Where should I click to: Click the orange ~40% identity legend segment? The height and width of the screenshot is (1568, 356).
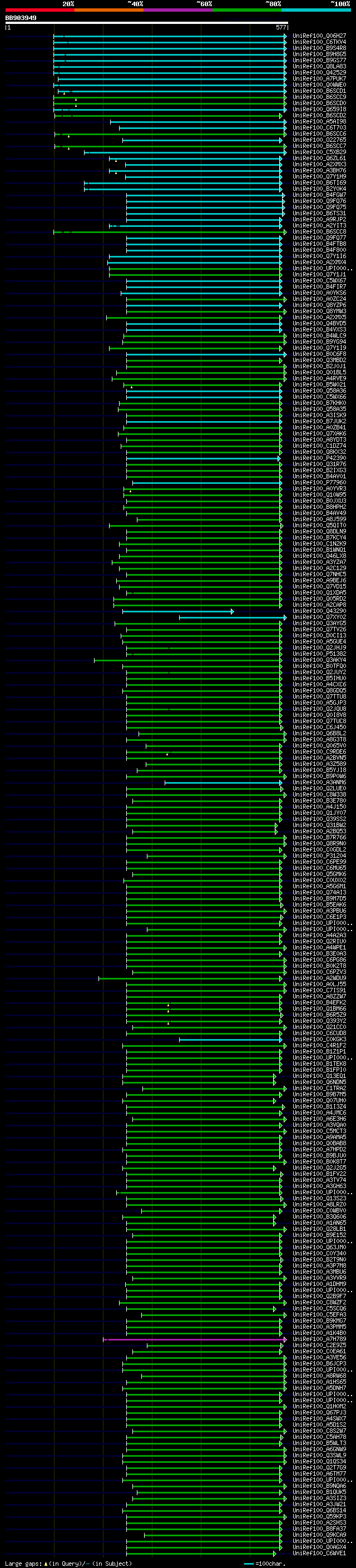tap(109, 10)
